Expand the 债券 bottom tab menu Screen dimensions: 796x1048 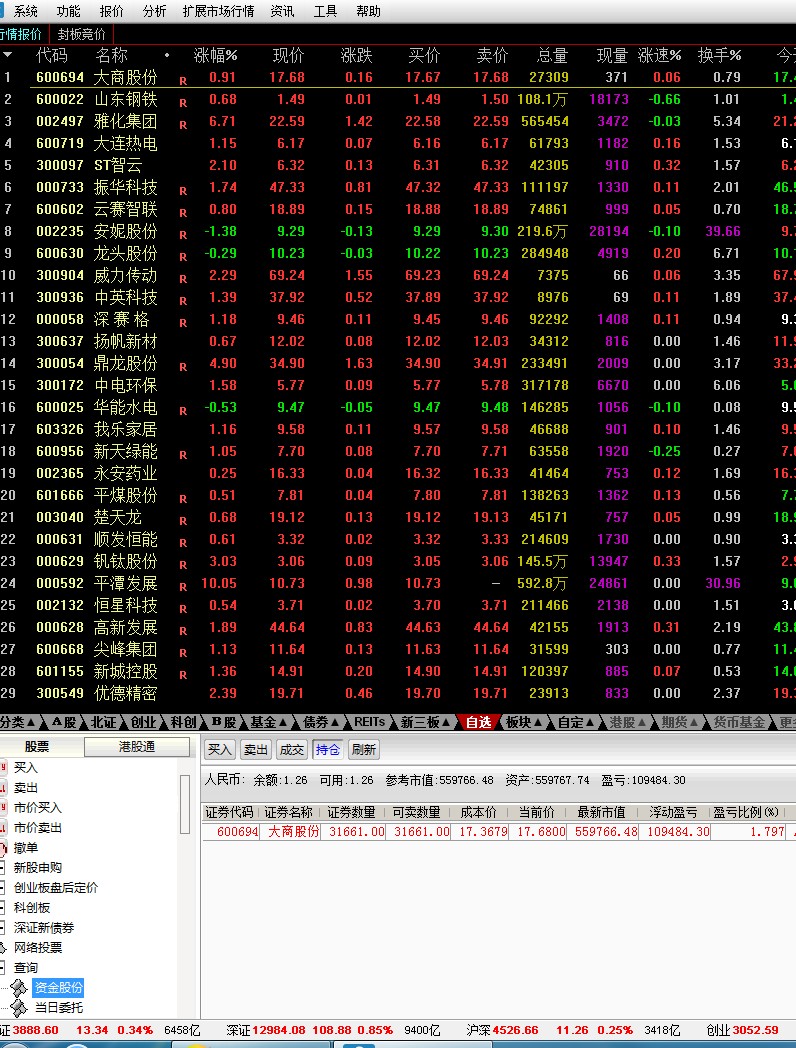tap(322, 722)
